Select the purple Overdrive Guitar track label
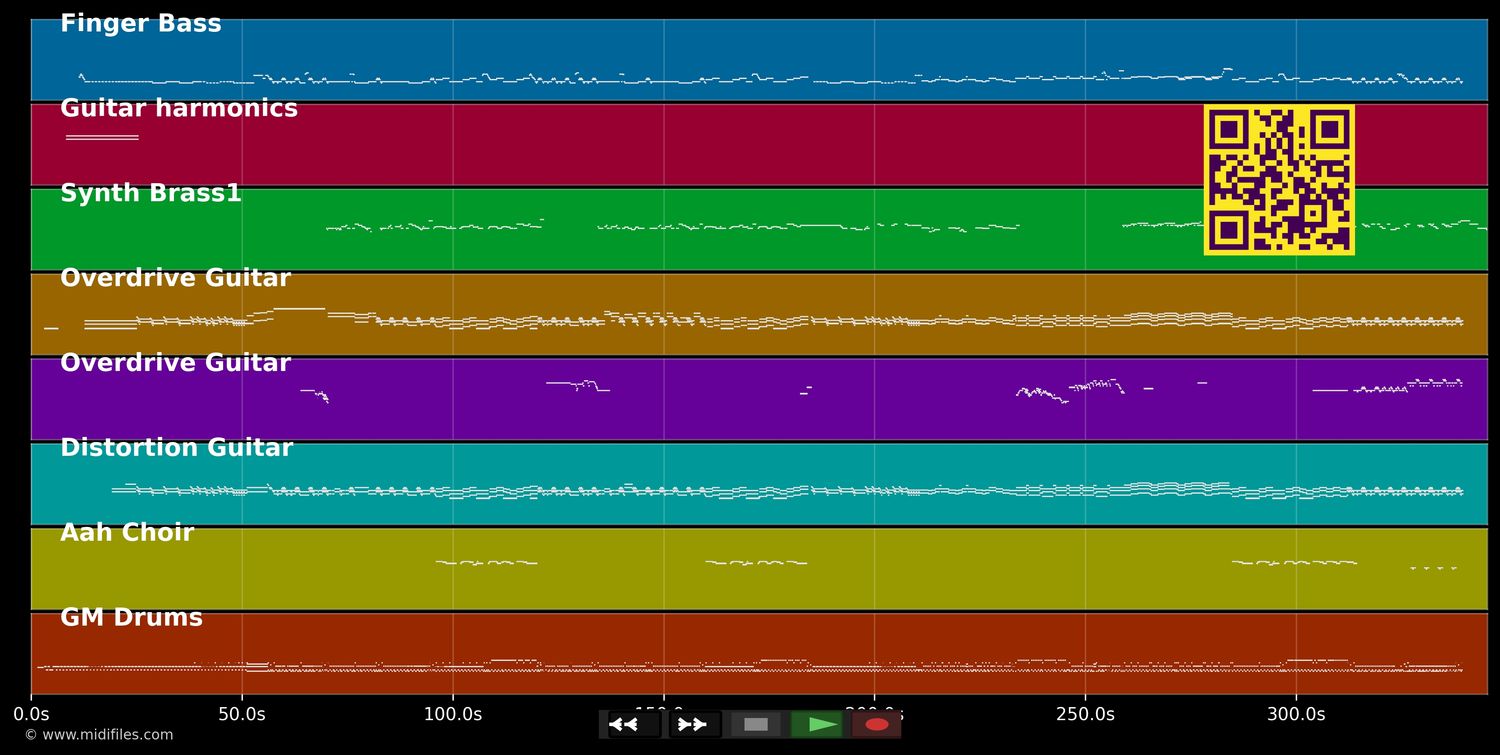 click(175, 363)
